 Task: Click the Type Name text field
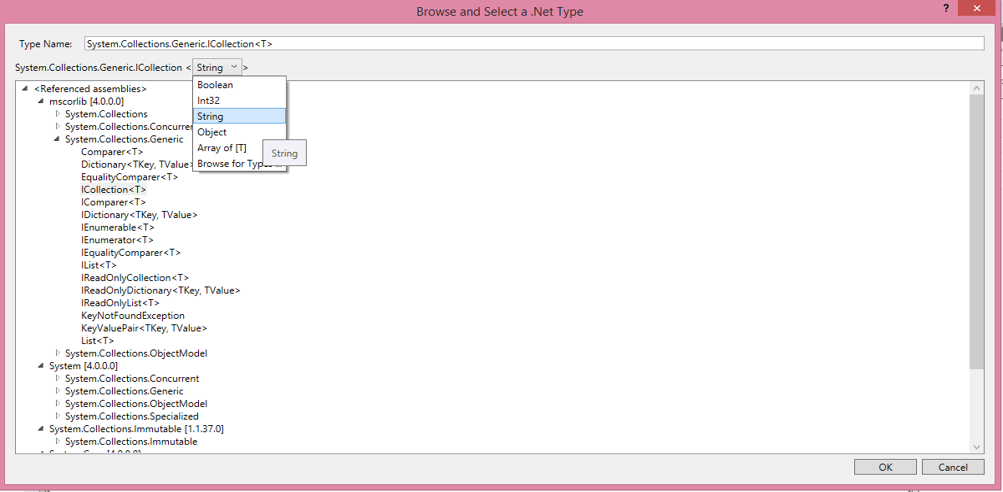click(x=534, y=44)
